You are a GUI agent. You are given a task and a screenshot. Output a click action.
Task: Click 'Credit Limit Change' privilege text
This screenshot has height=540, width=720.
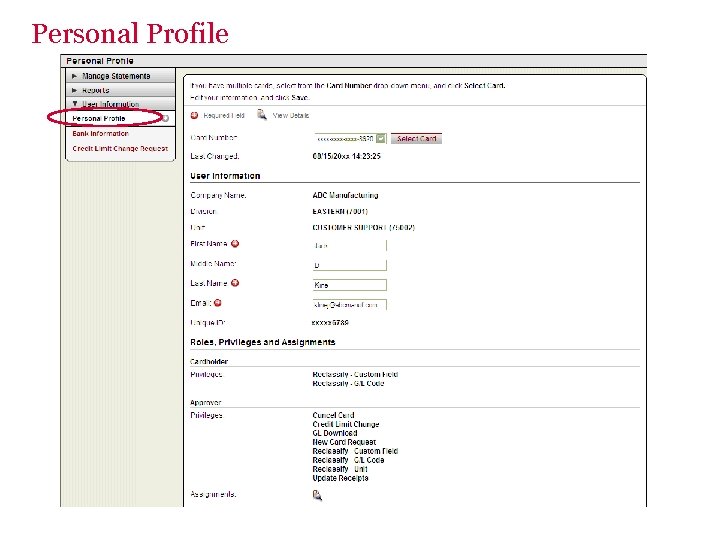click(346, 424)
